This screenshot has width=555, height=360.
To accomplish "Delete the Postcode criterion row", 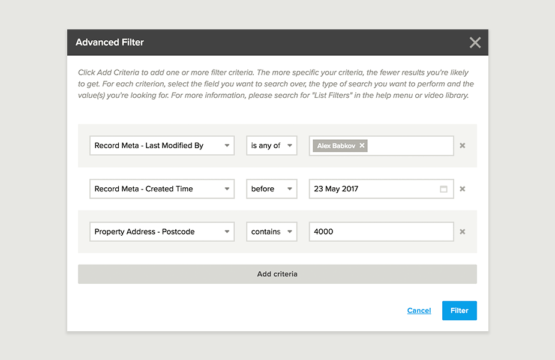I will (462, 232).
